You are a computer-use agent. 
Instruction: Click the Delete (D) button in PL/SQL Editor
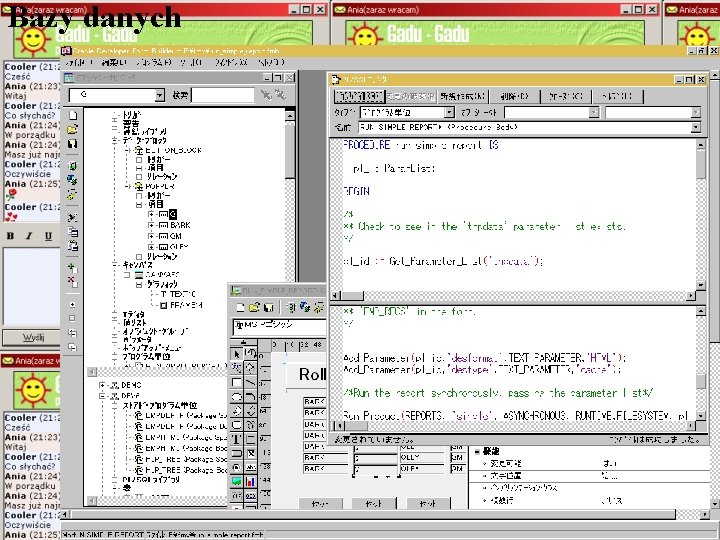tap(514, 96)
